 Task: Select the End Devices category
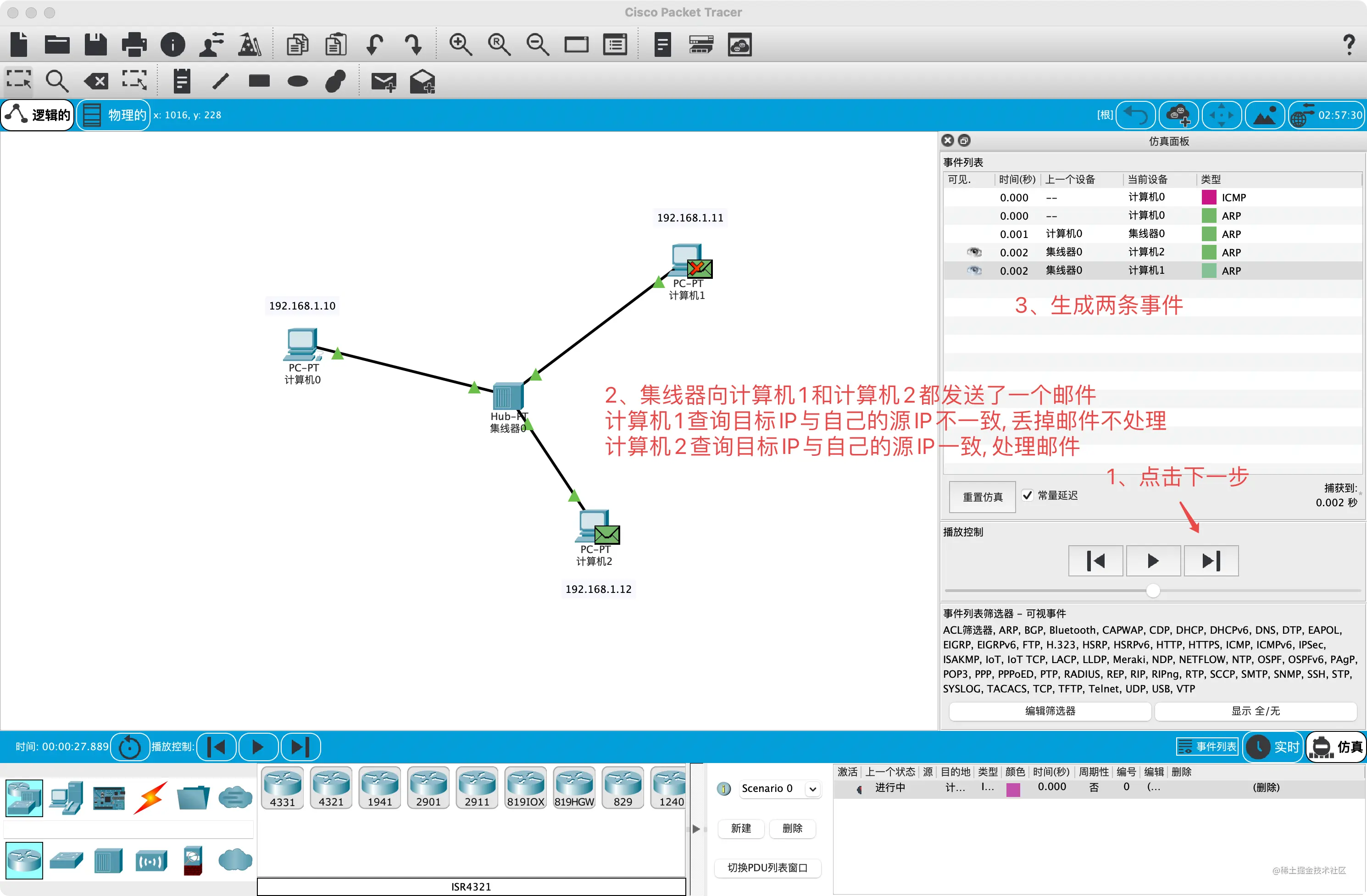click(x=67, y=798)
